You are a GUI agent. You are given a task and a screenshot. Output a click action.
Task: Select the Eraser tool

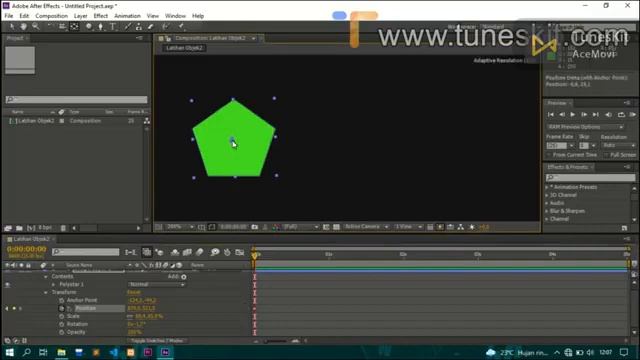tap(151, 27)
